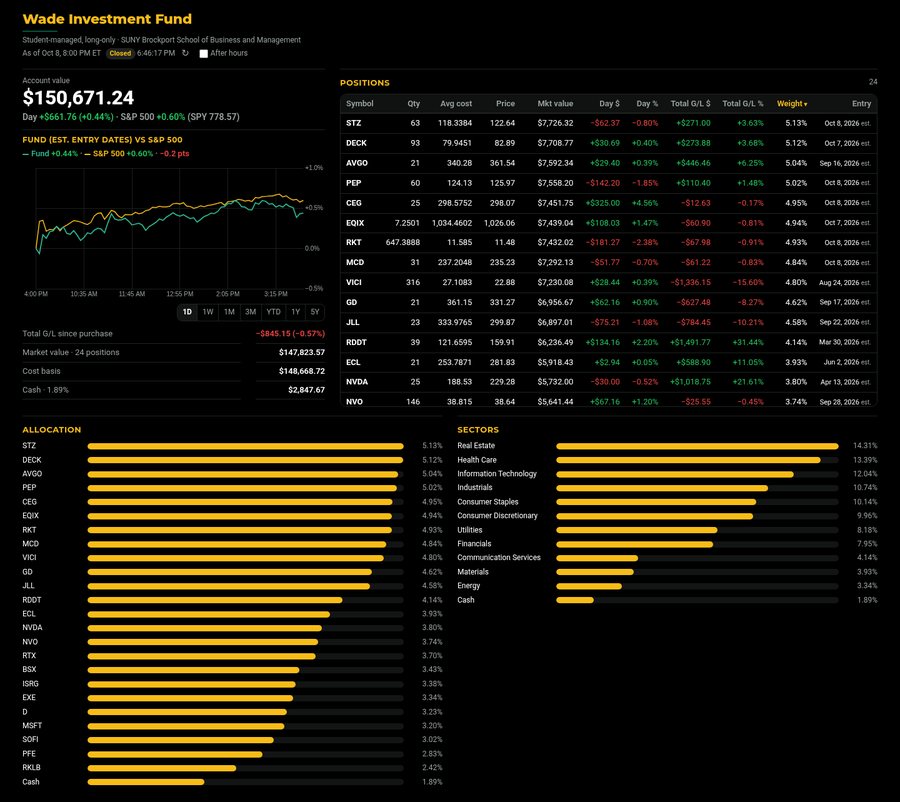Select the 1D chart range tab
This screenshot has width=900, height=802.
[x=187, y=312]
